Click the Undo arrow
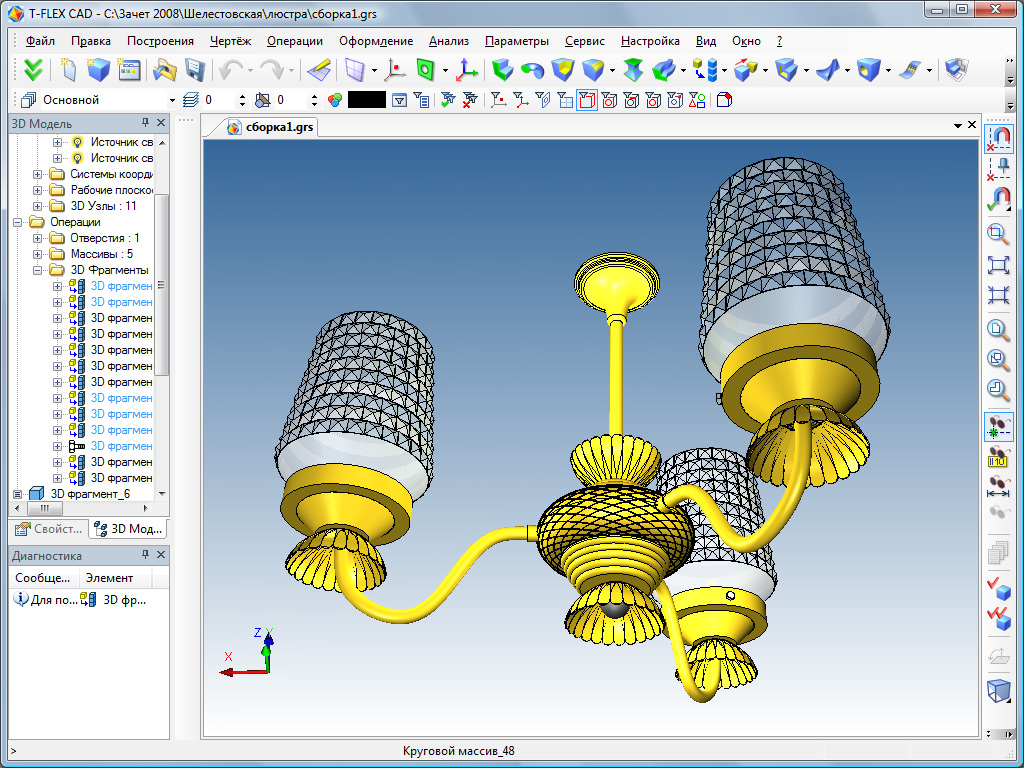 click(x=230, y=69)
